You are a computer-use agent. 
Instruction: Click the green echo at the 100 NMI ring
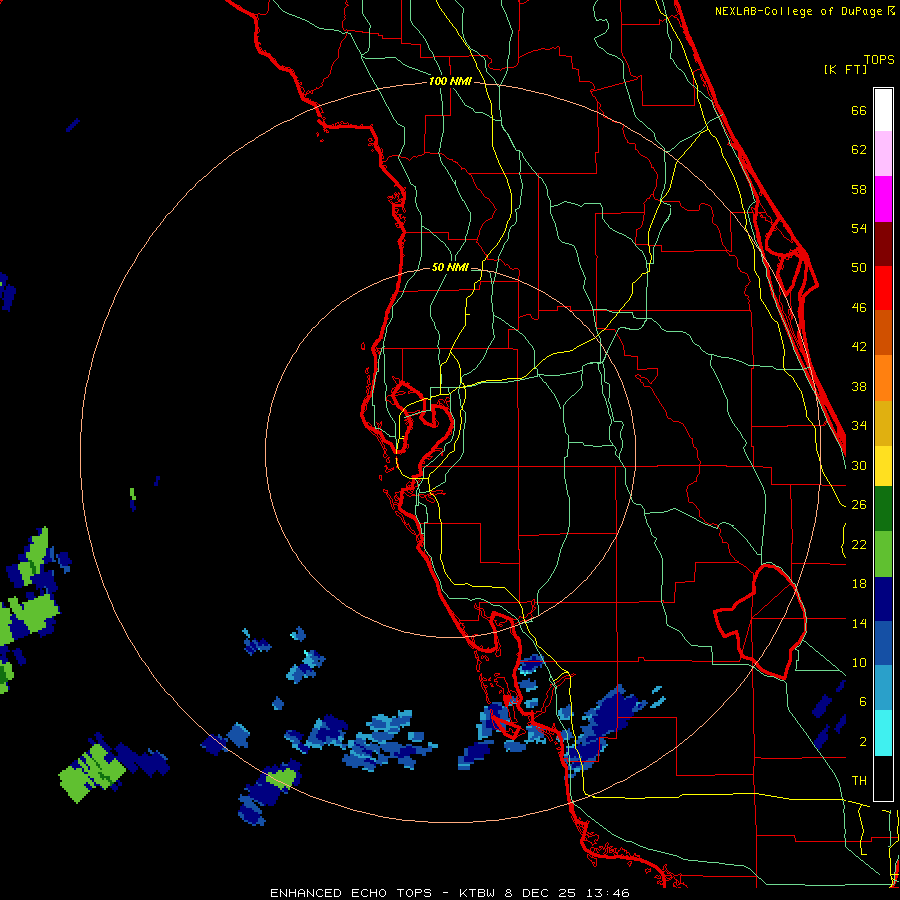coord(281,778)
